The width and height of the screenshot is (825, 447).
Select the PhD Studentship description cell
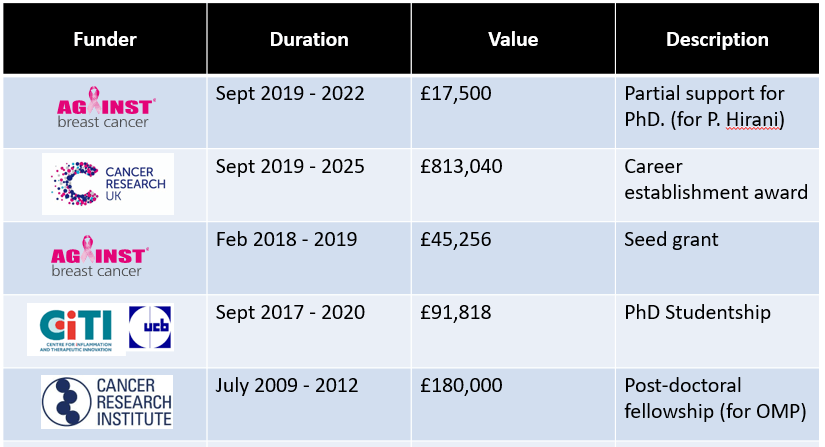717,331
